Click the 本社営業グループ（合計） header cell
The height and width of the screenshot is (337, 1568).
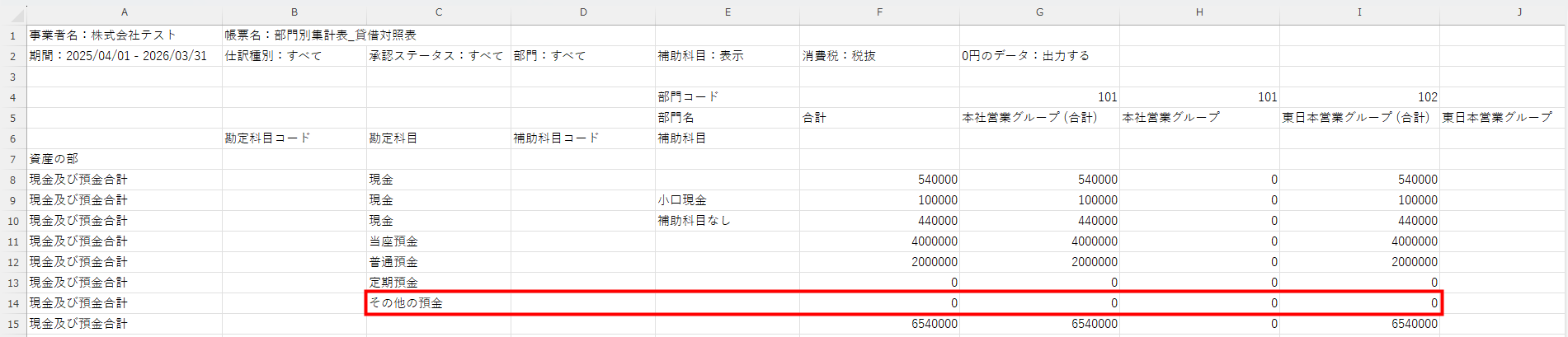coord(1029,118)
